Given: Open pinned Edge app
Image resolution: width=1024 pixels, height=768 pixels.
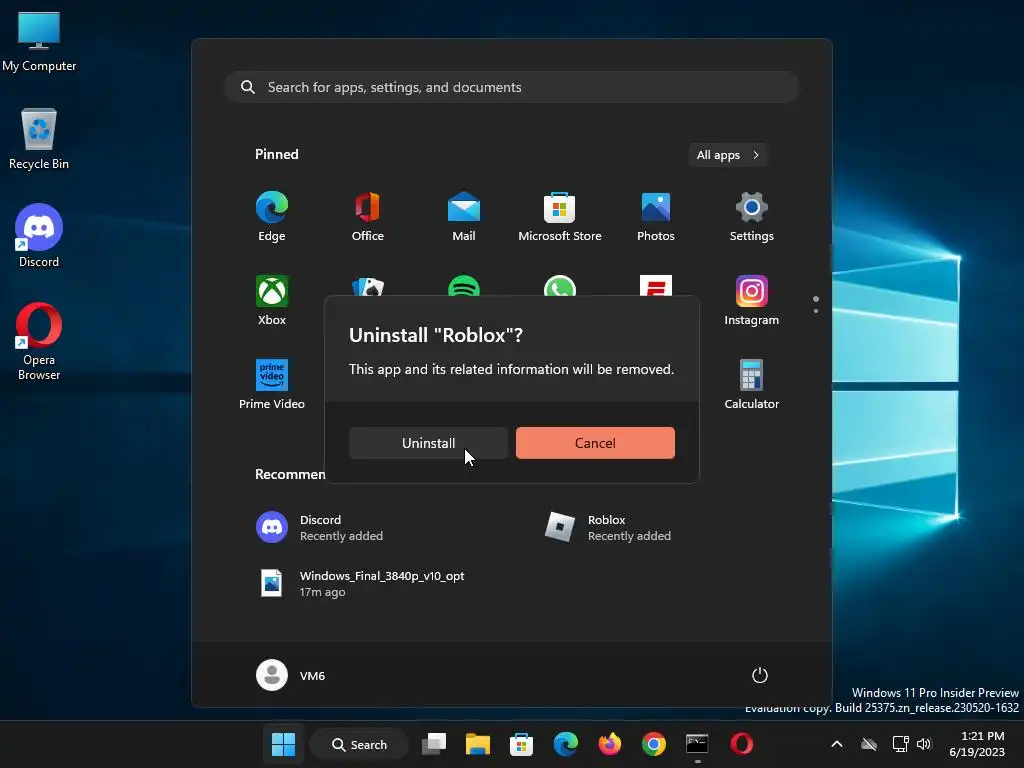Looking at the screenshot, I should point(272,217).
